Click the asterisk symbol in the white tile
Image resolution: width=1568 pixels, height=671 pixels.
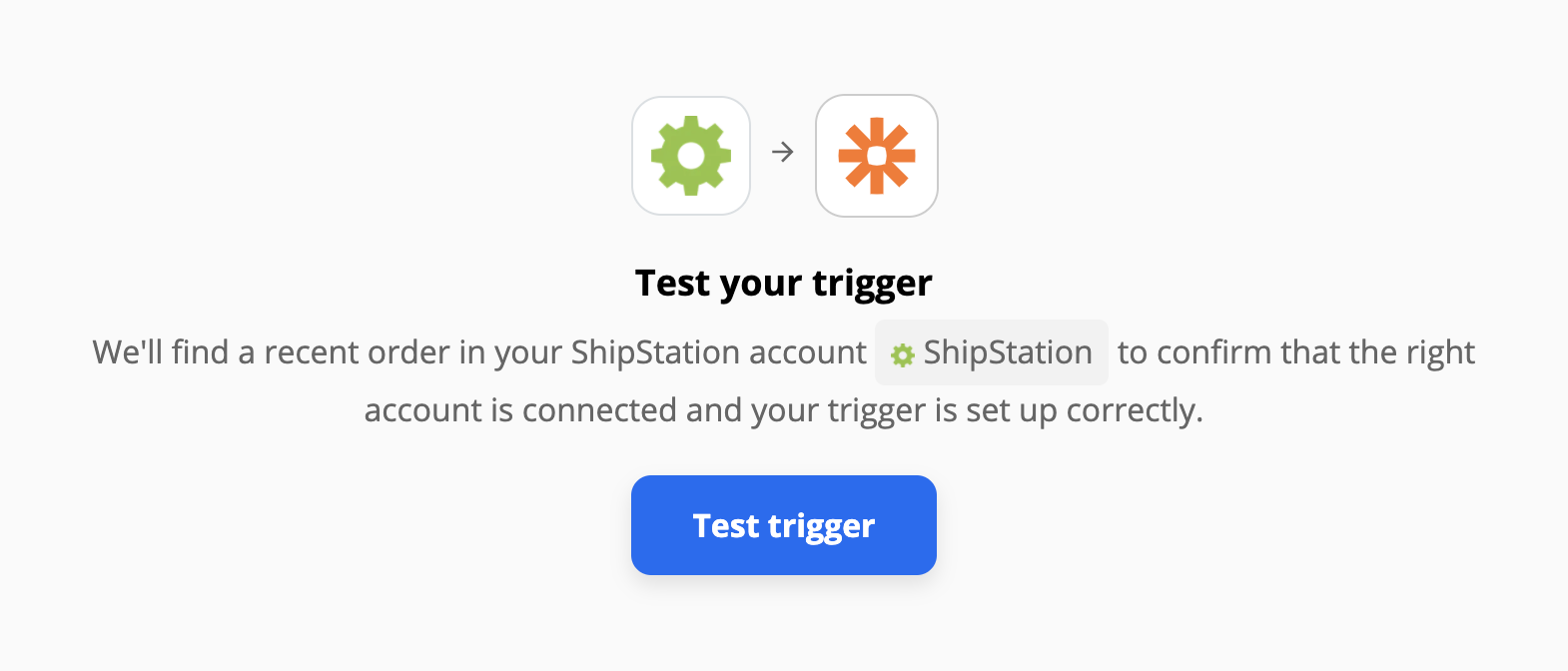click(876, 155)
